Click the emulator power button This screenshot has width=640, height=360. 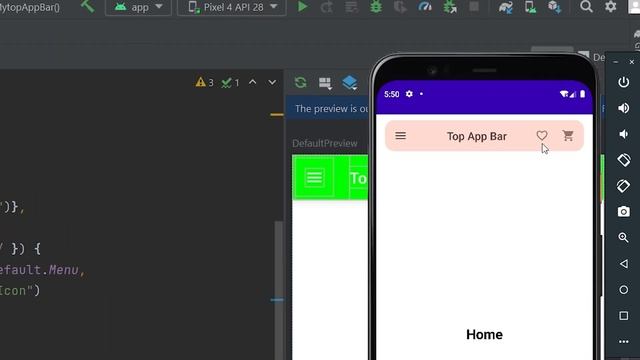[x=623, y=82]
